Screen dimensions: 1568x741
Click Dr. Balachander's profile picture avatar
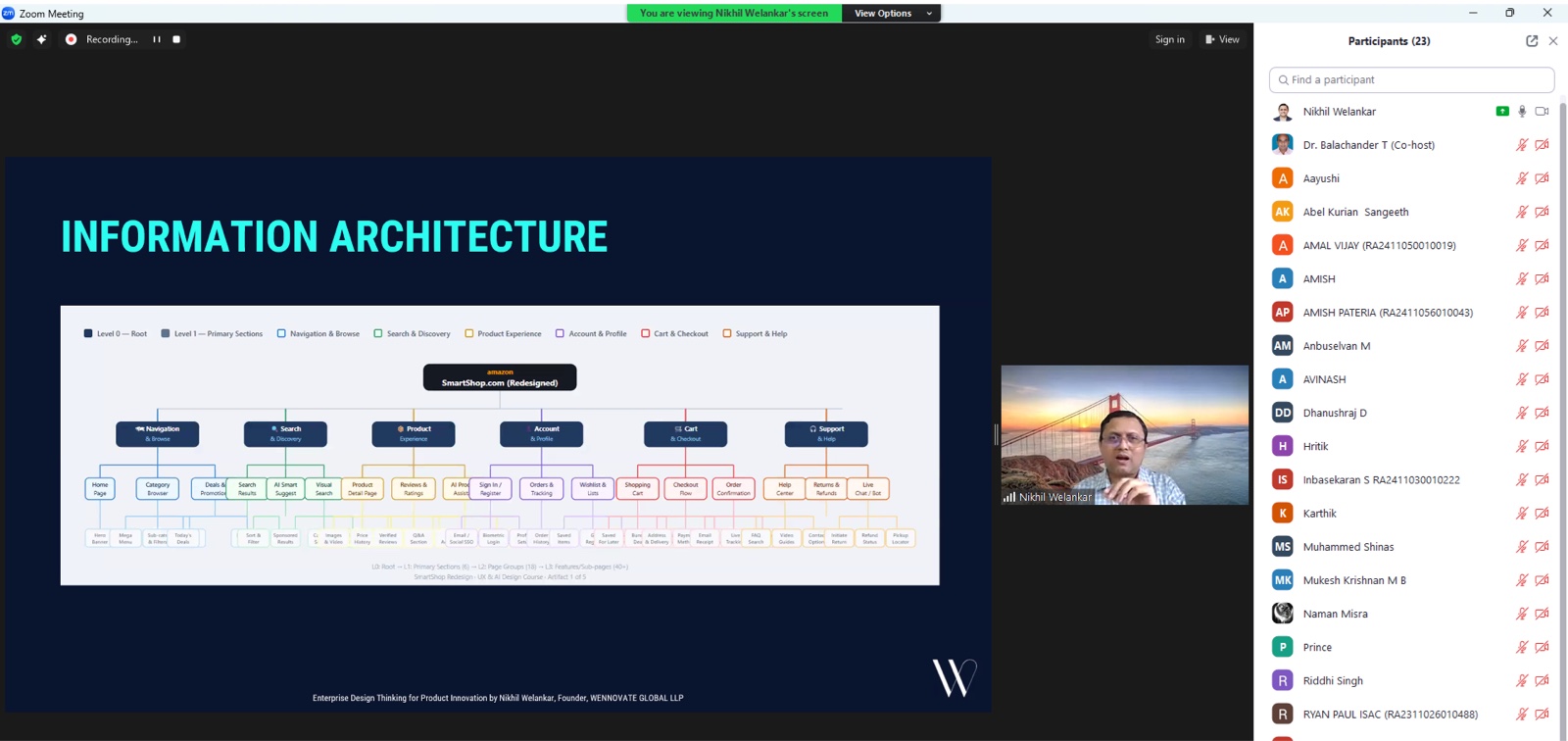point(1282,145)
